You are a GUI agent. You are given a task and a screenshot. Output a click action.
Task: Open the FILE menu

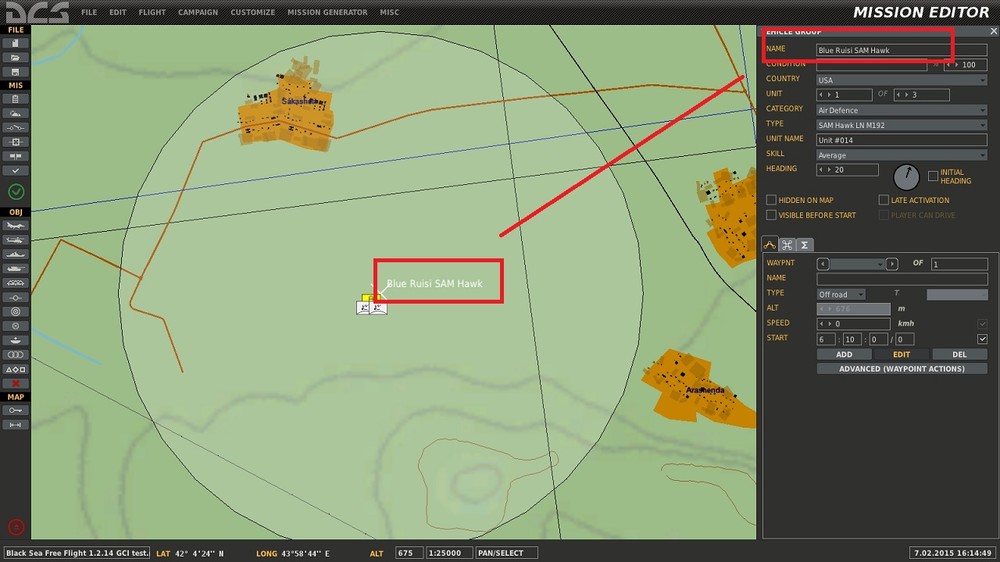tap(89, 12)
